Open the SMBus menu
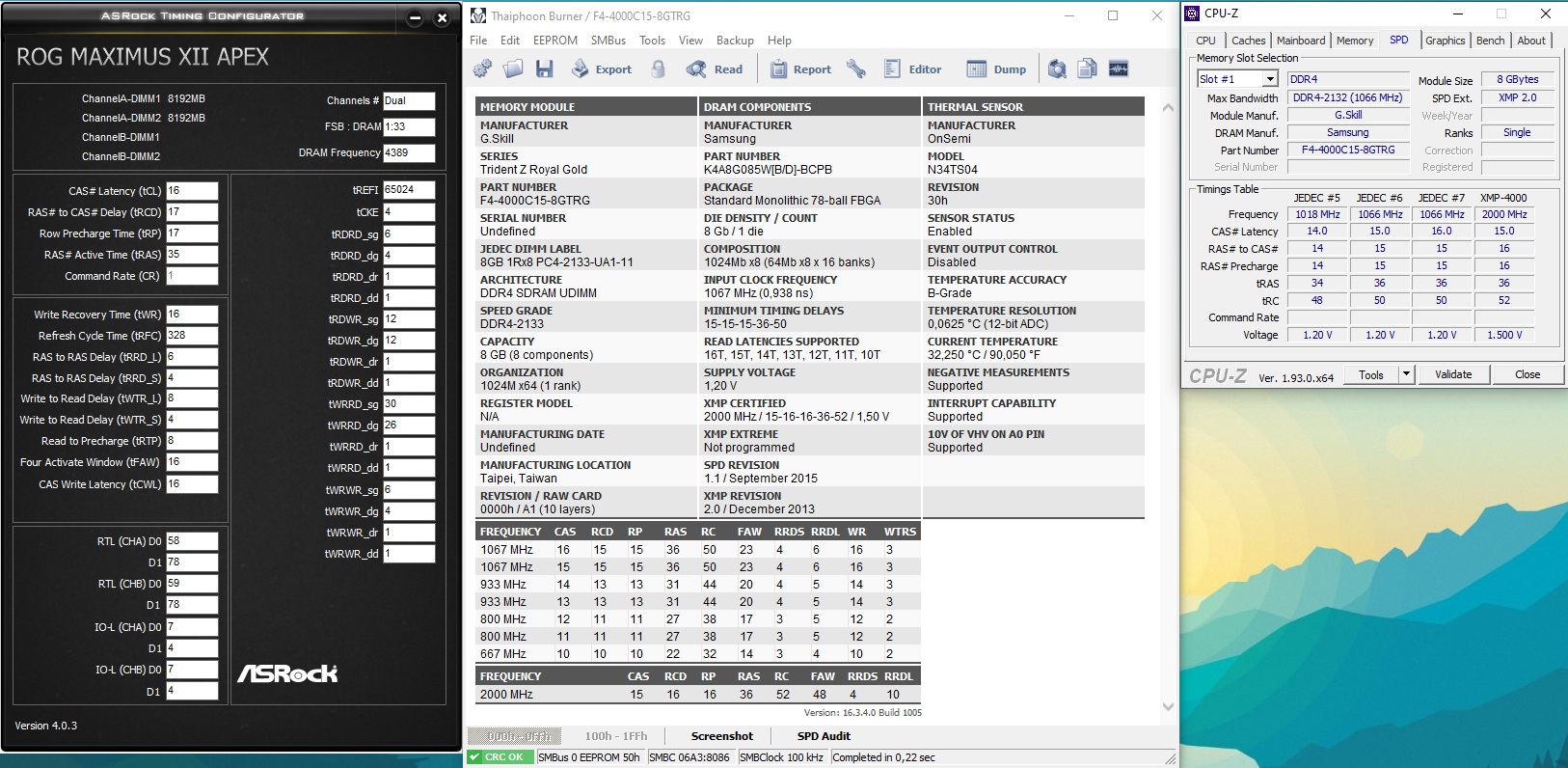Image resolution: width=1568 pixels, height=768 pixels. 608,41
